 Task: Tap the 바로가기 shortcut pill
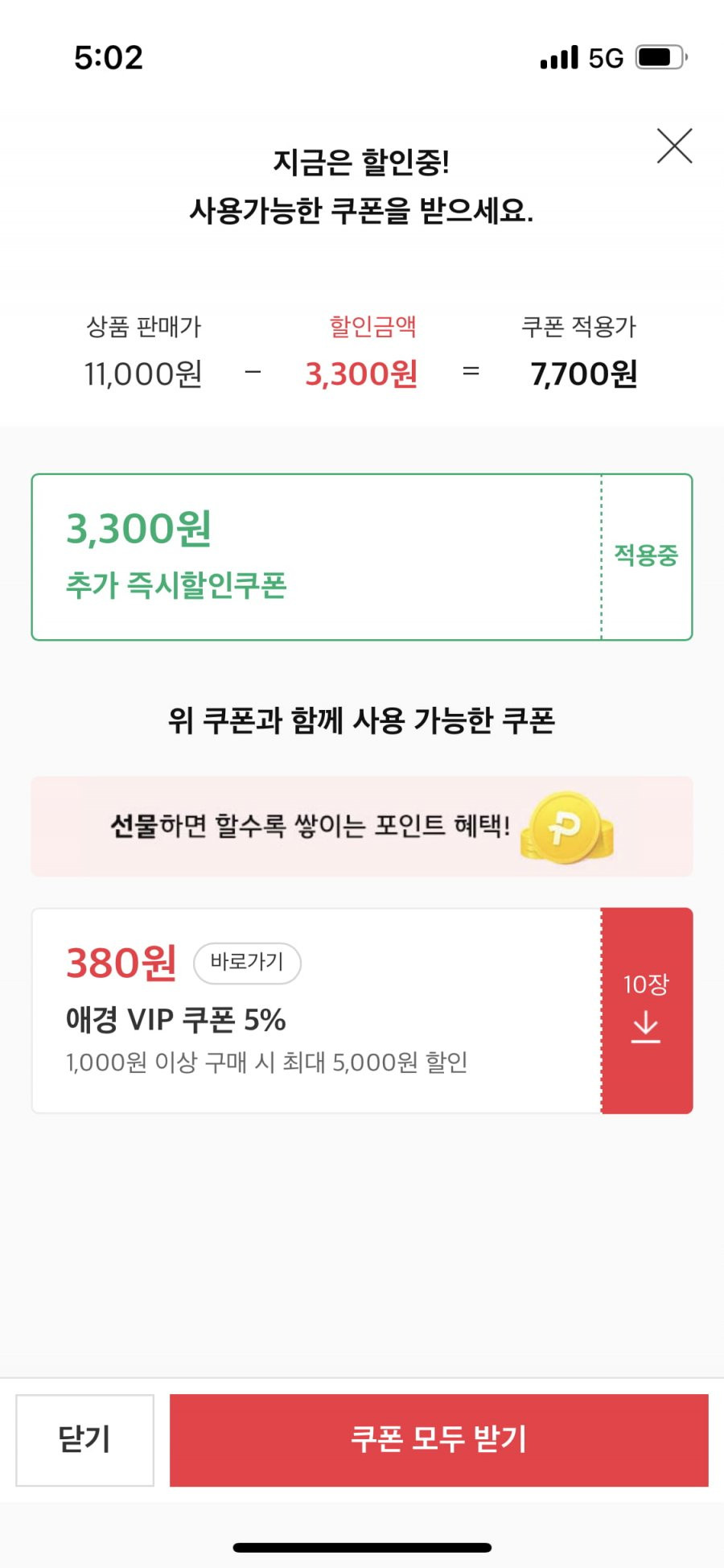247,963
